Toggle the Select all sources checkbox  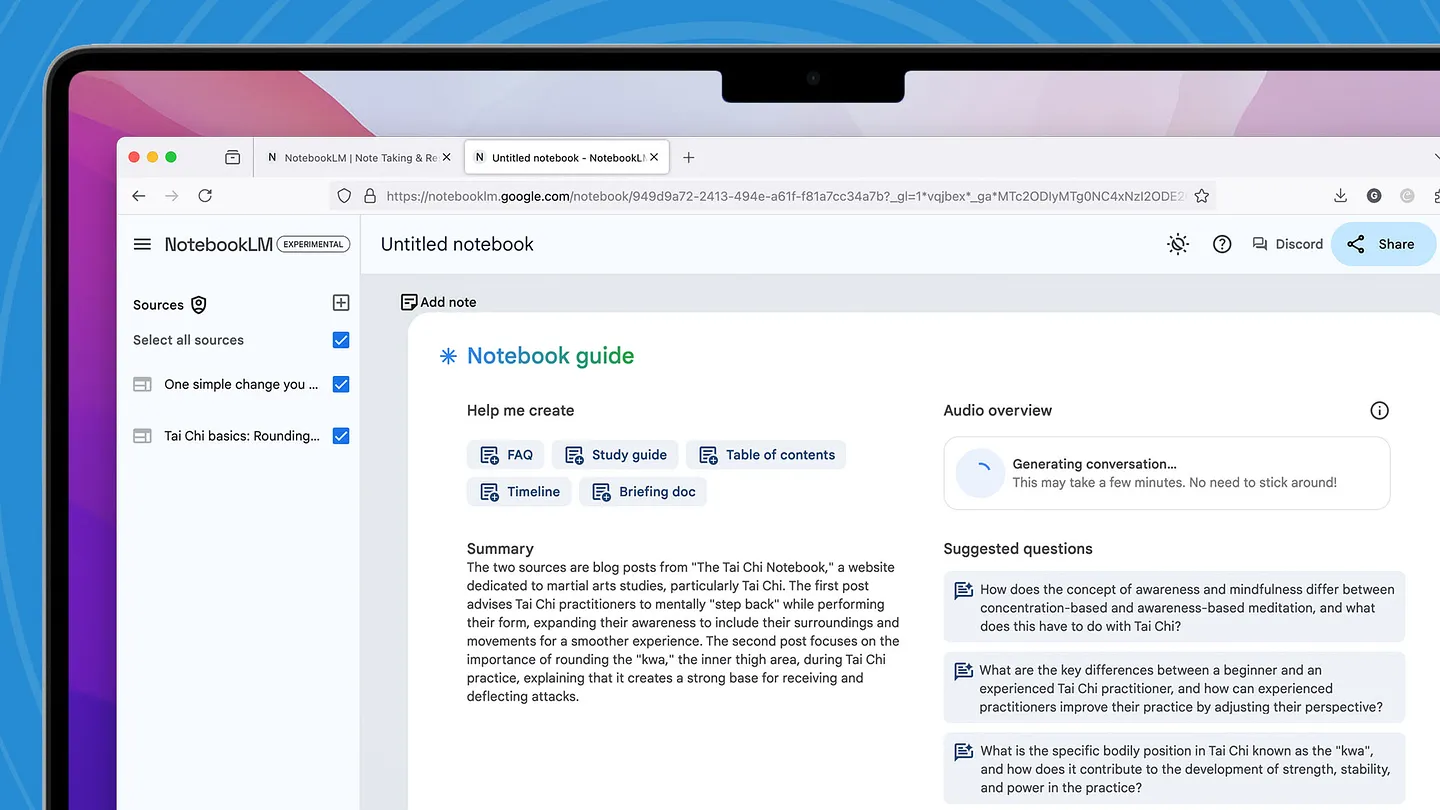pyautogui.click(x=341, y=340)
